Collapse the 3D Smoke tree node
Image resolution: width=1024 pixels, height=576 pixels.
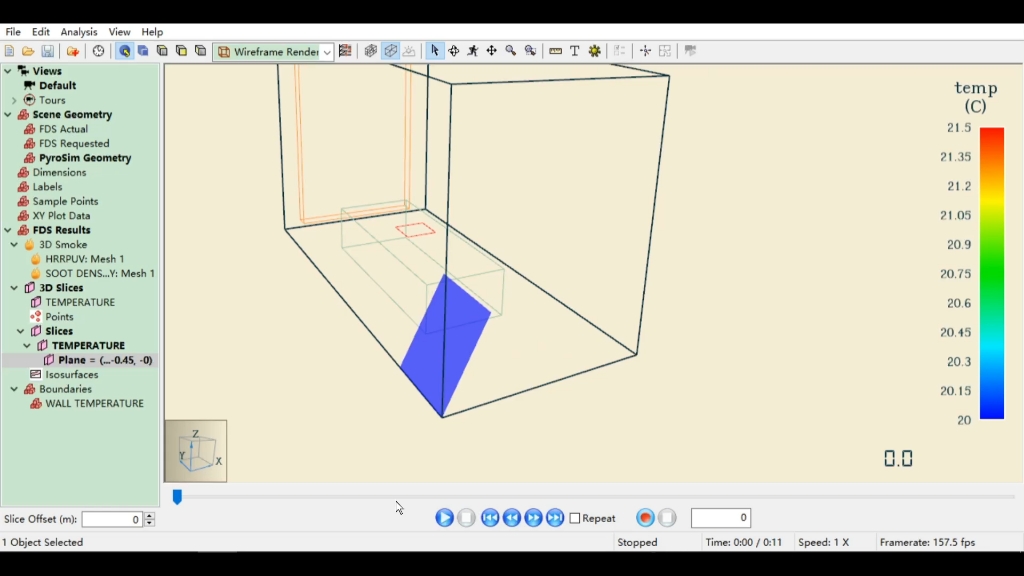[14, 244]
